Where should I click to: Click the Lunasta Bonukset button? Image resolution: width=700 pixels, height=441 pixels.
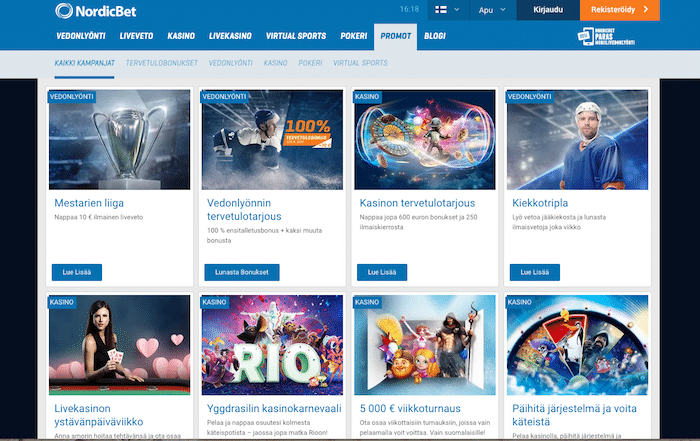(242, 272)
